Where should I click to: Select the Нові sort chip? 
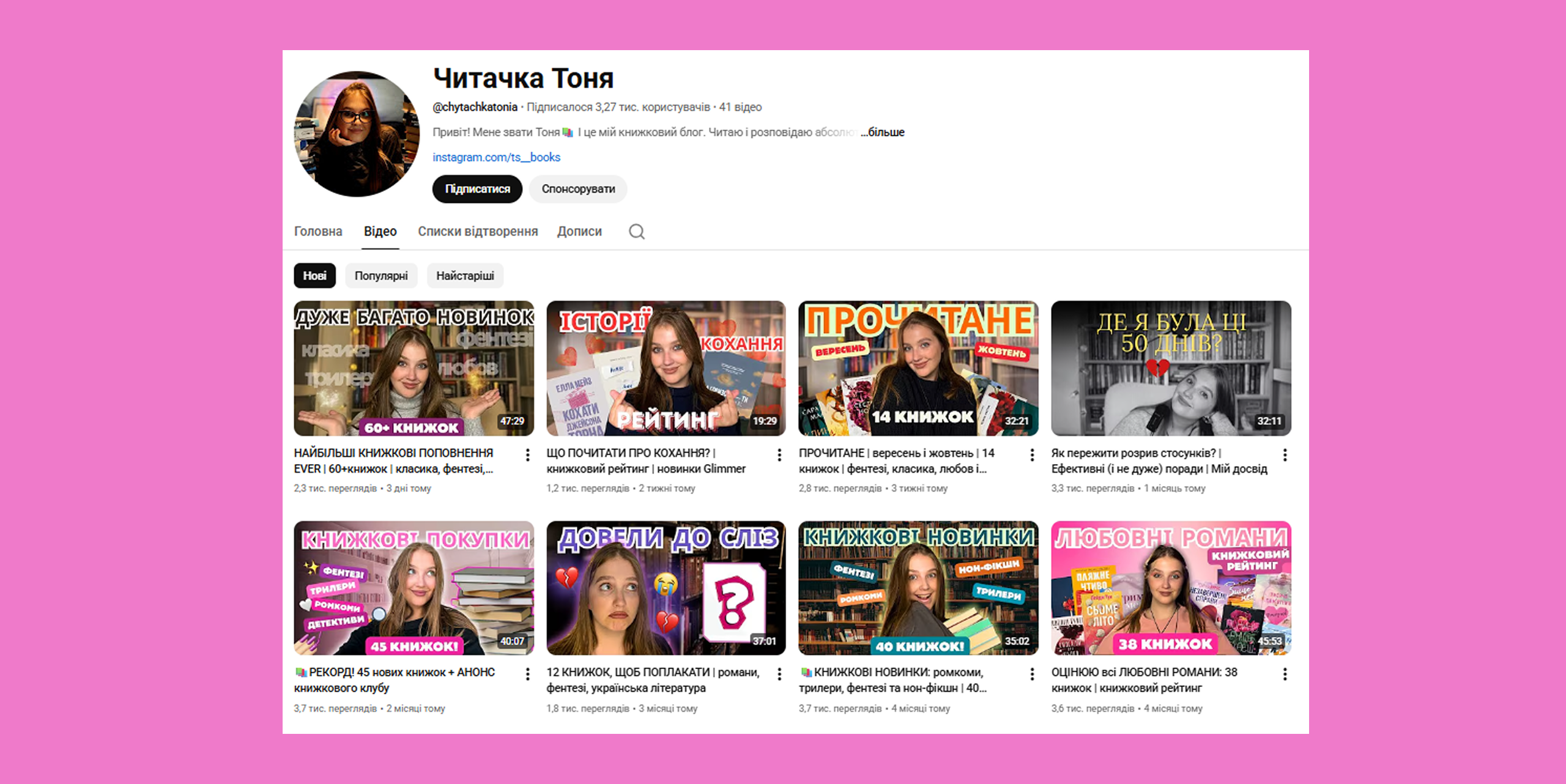[314, 276]
